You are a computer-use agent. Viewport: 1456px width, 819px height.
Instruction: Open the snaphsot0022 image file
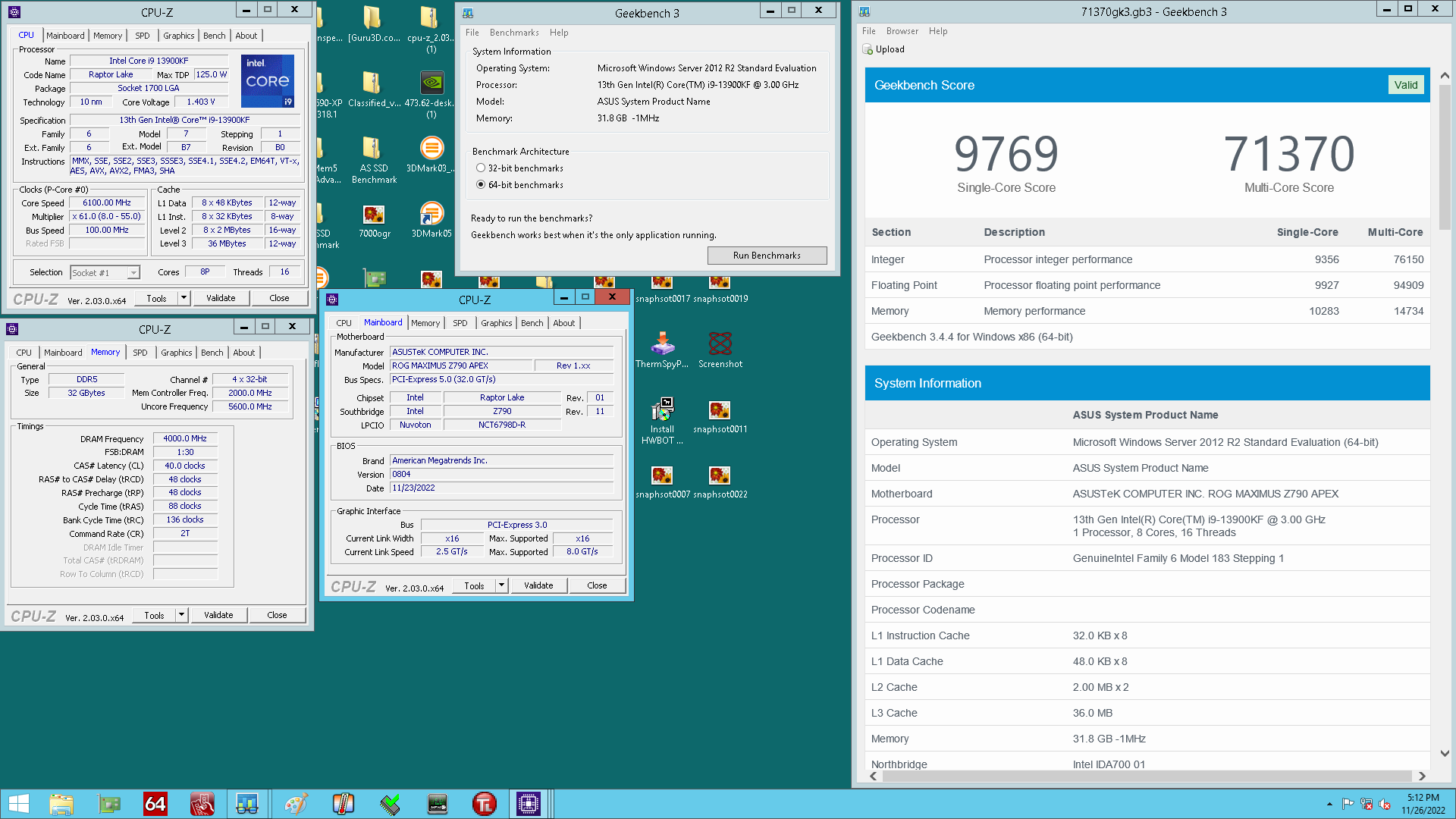[x=720, y=481]
